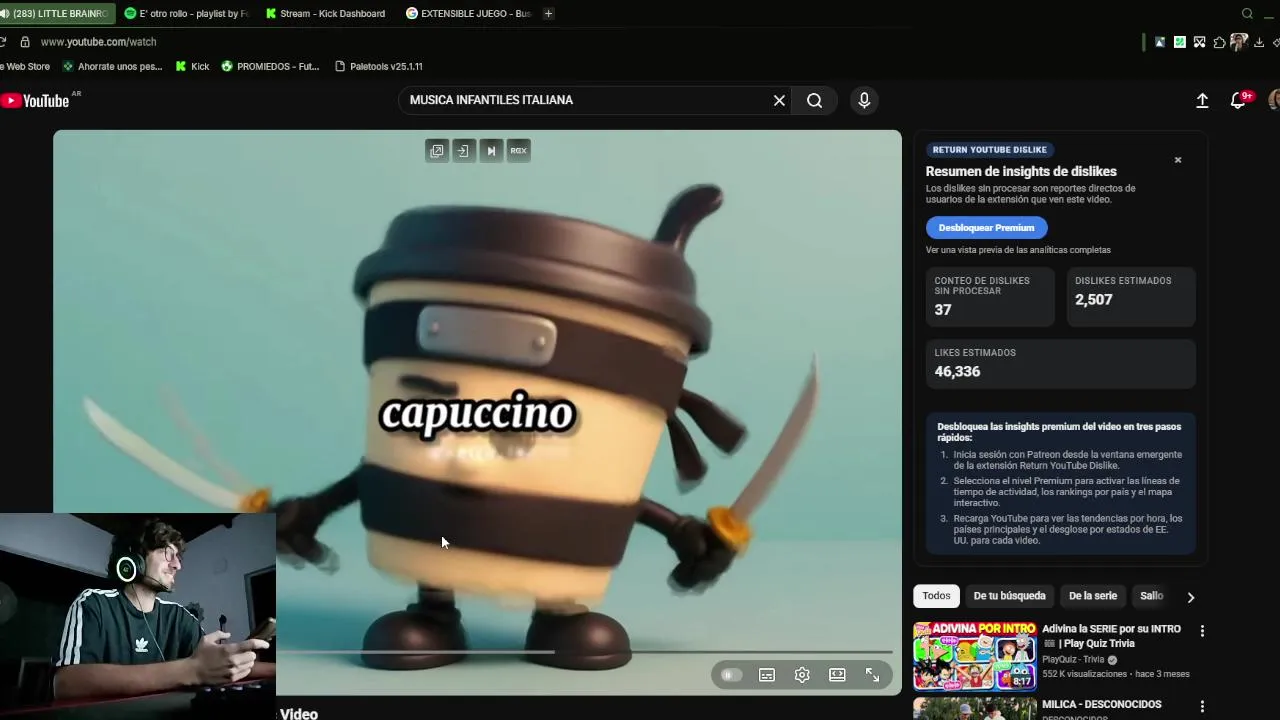Image resolution: width=1280 pixels, height=720 pixels.
Task: Show more filter chips with arrow
Action: [1190, 597]
